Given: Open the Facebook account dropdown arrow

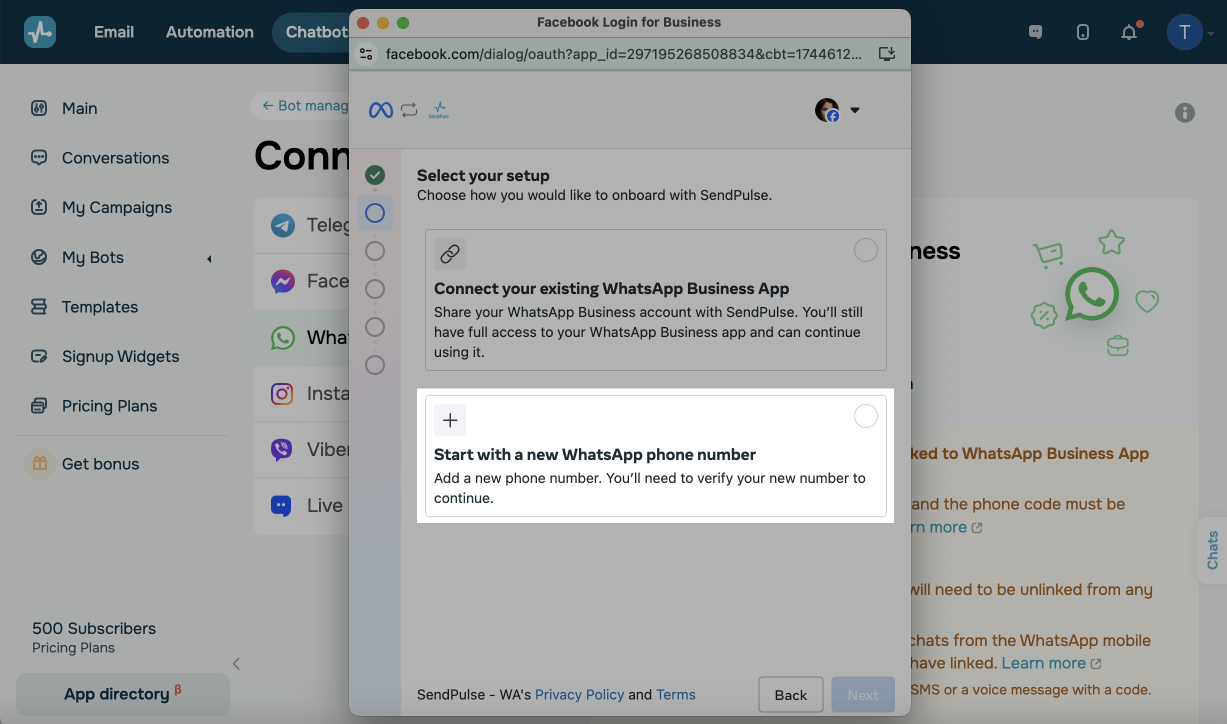Looking at the screenshot, I should 855,110.
